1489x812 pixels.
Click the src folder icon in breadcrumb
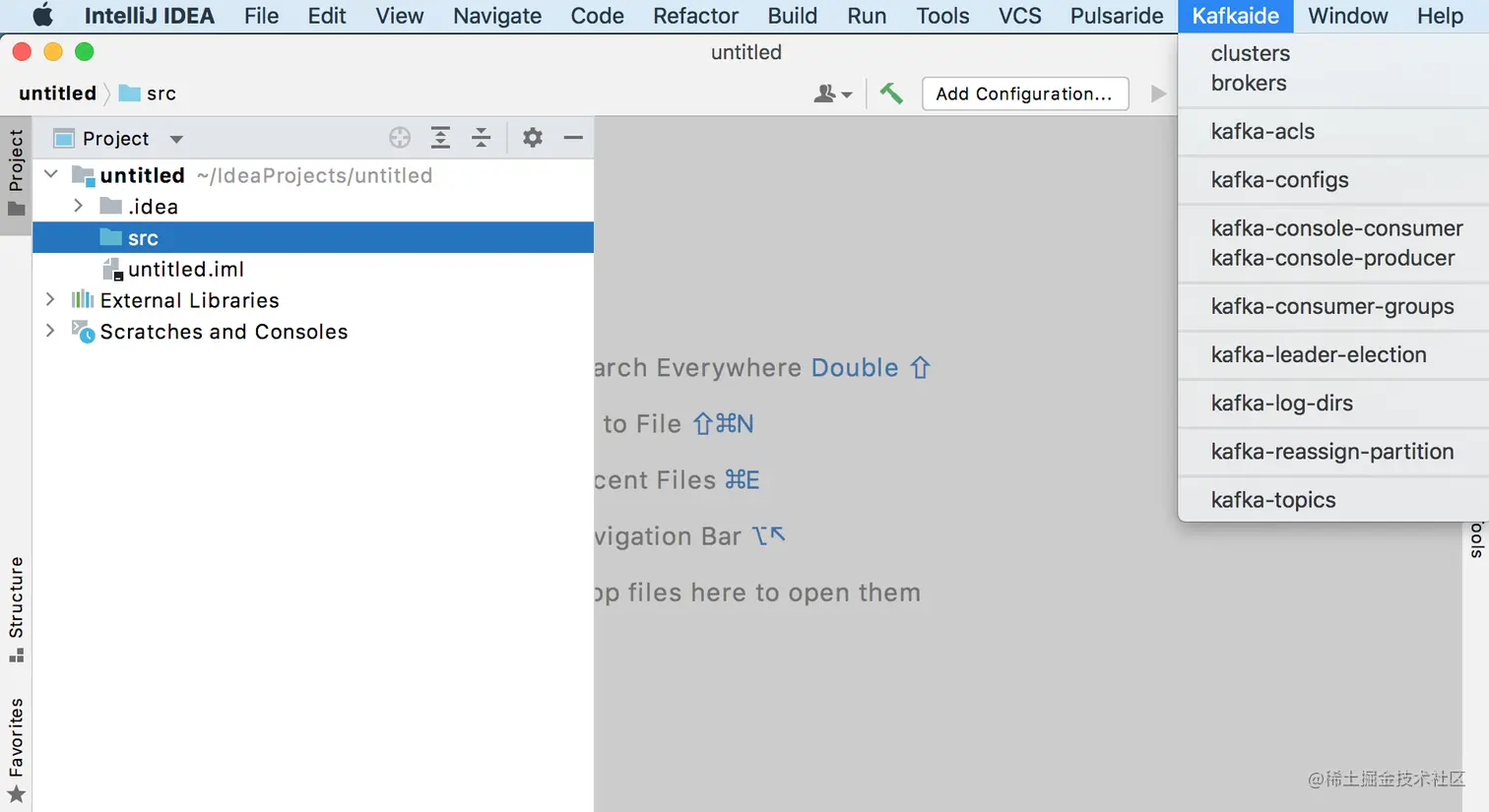(x=129, y=94)
